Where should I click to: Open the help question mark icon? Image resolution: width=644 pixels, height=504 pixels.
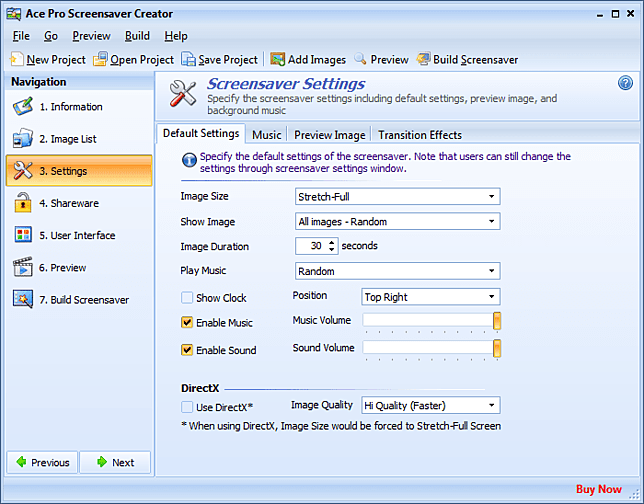(626, 83)
